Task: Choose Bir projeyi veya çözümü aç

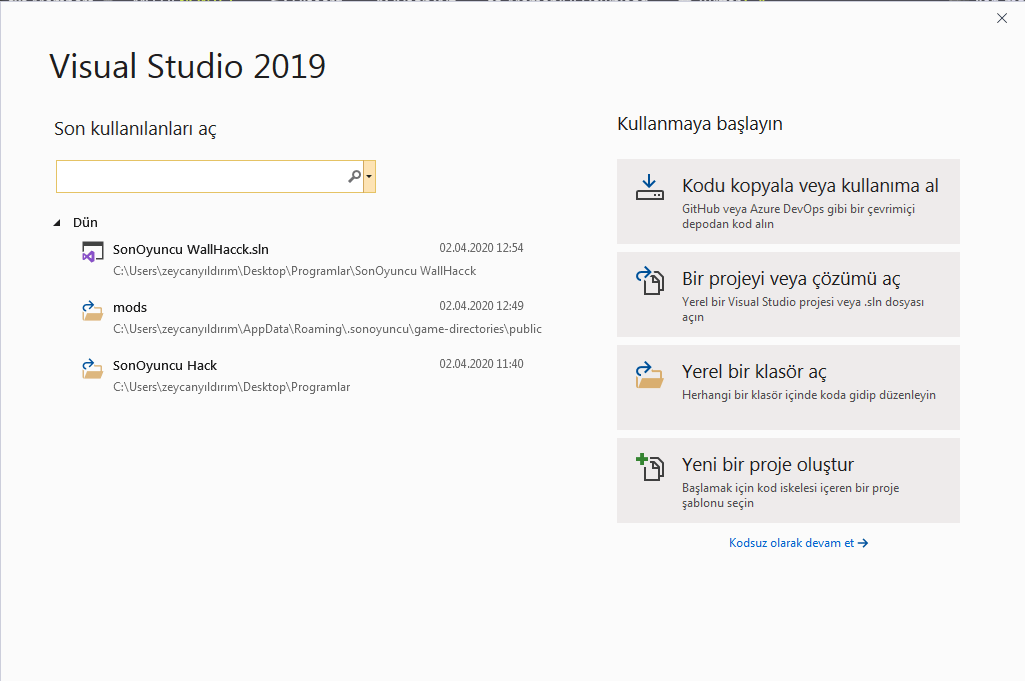Action: [788, 295]
